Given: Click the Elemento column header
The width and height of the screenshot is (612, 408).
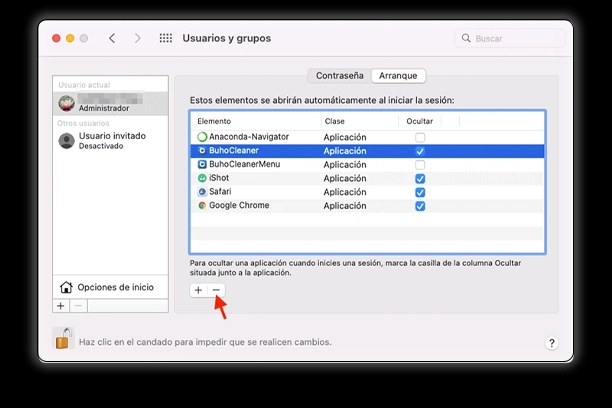Looking at the screenshot, I should (x=214, y=121).
